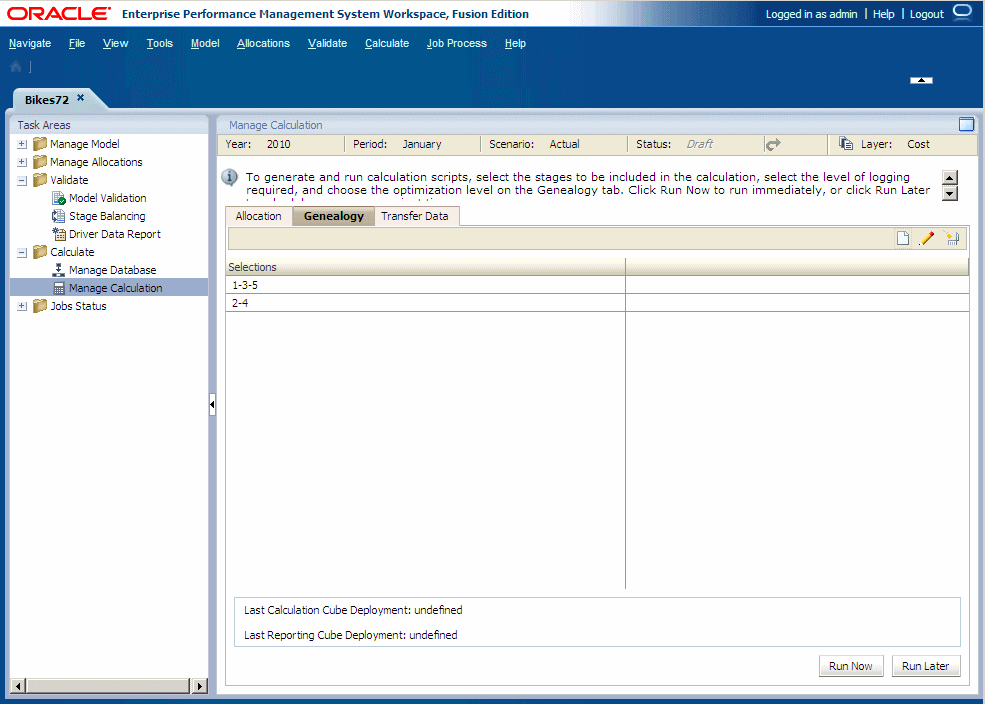Screen dimensions: 985x704
Task: Click the status change arrow icon next to Draft
Action: [773, 144]
